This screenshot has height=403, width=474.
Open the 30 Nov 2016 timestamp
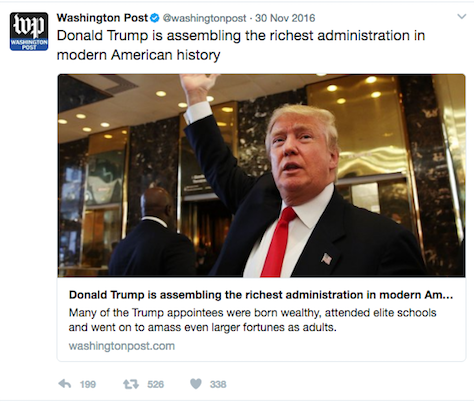(x=285, y=18)
